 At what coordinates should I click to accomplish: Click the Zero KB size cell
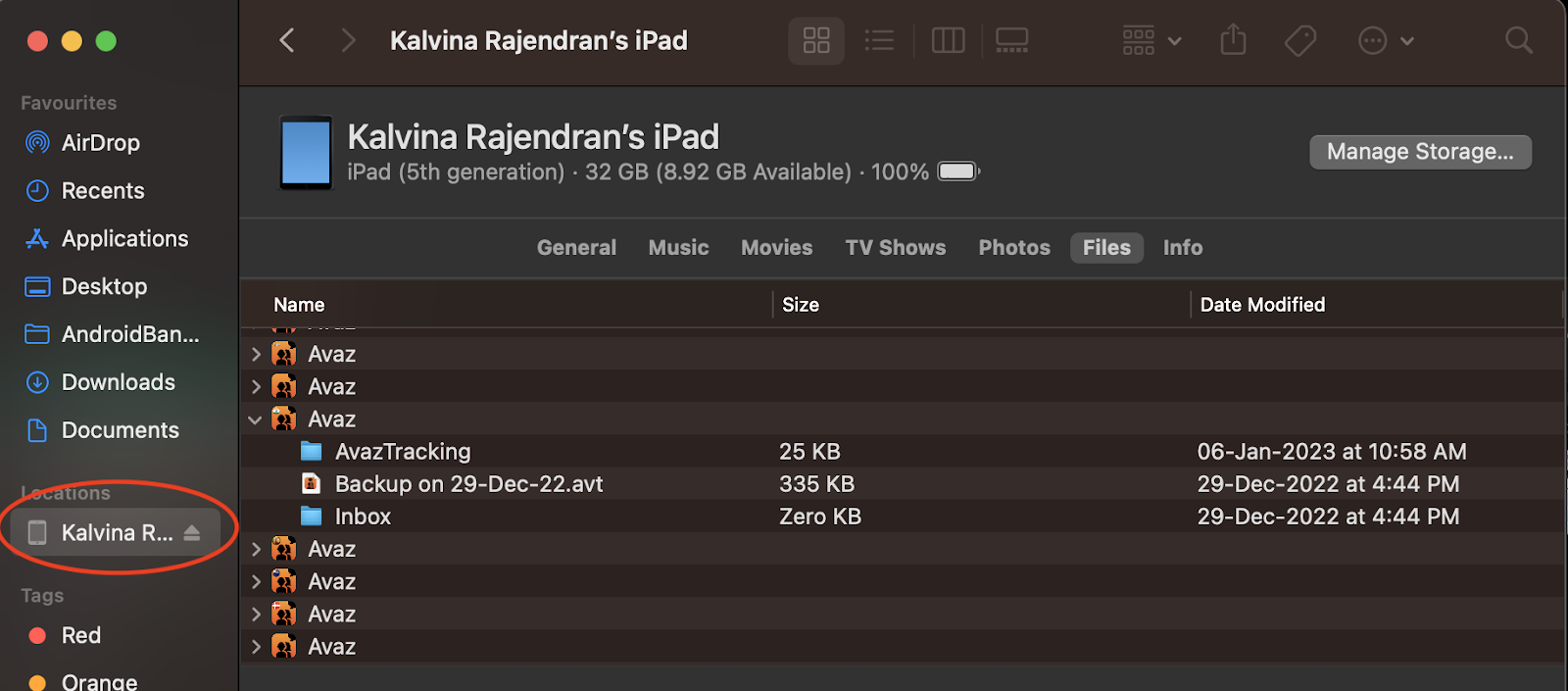pos(819,517)
